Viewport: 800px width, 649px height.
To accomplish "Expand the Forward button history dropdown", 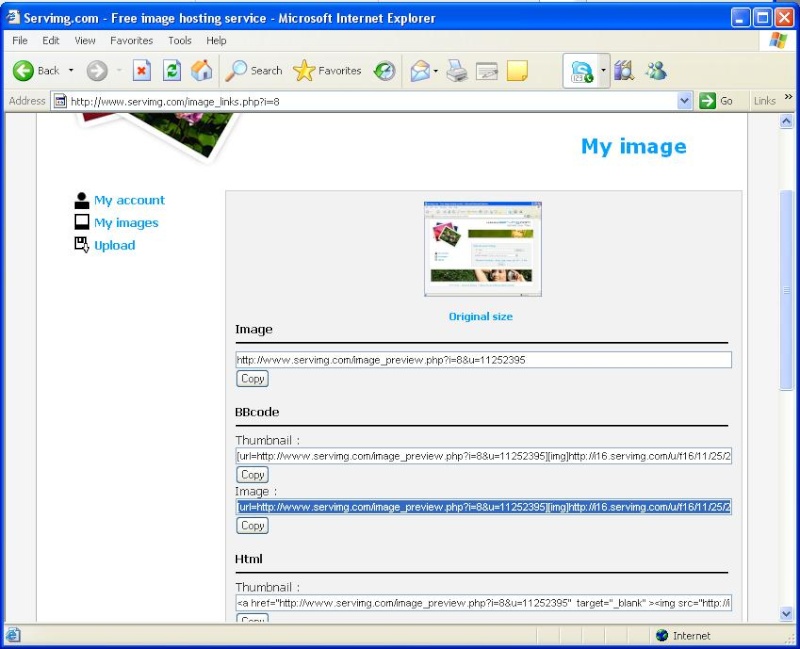I will (119, 70).
